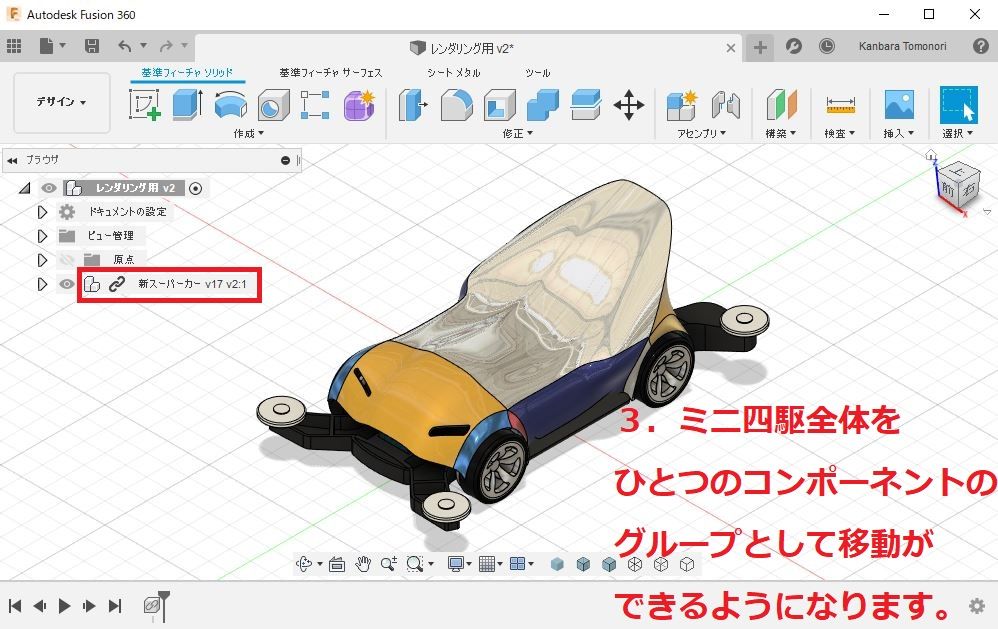The image size is (998, 629).
Task: Collapse the ブラウザ panel with arrows
Action: coord(12,160)
